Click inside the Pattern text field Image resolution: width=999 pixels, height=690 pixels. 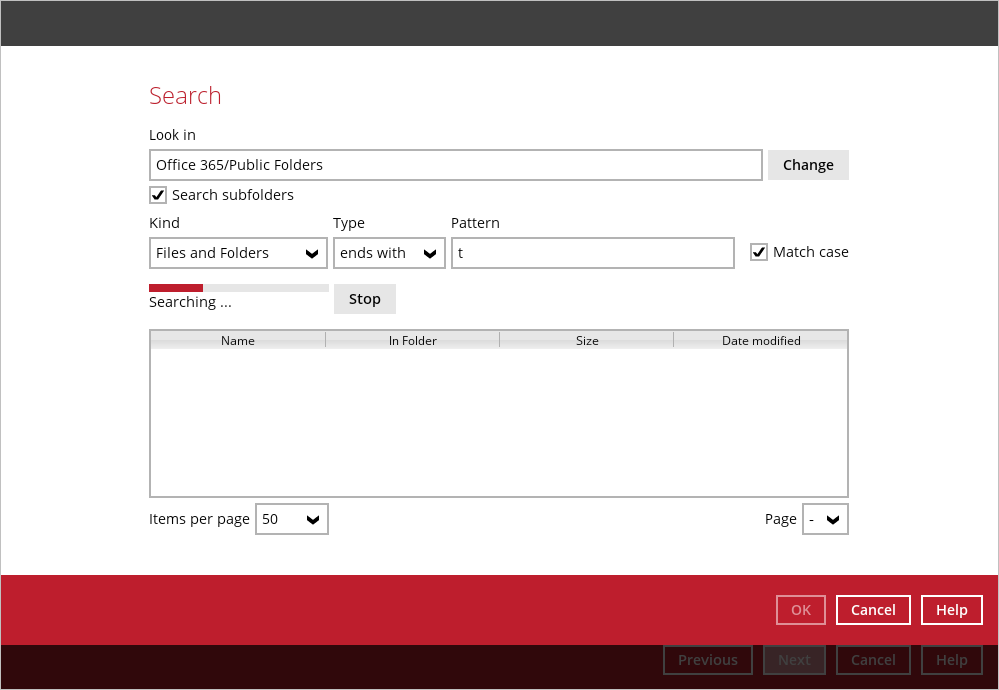click(x=592, y=253)
